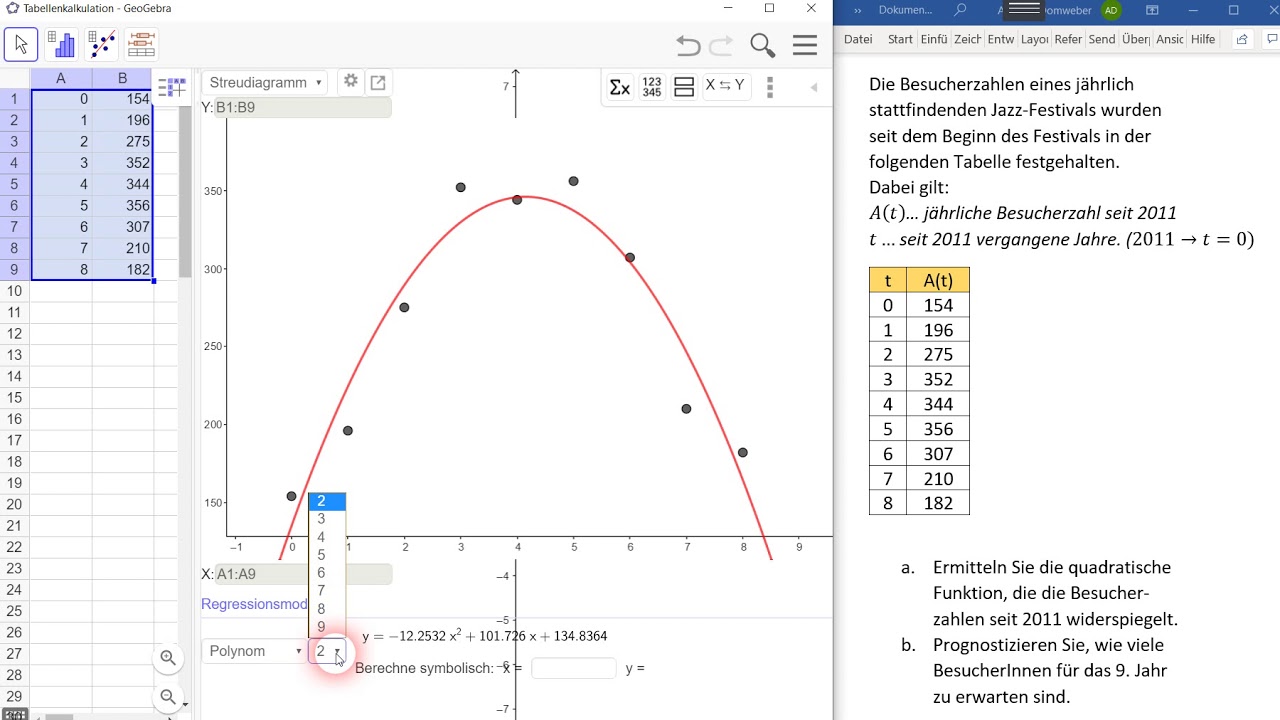Open the one-variable analysis histogram tool

62,45
